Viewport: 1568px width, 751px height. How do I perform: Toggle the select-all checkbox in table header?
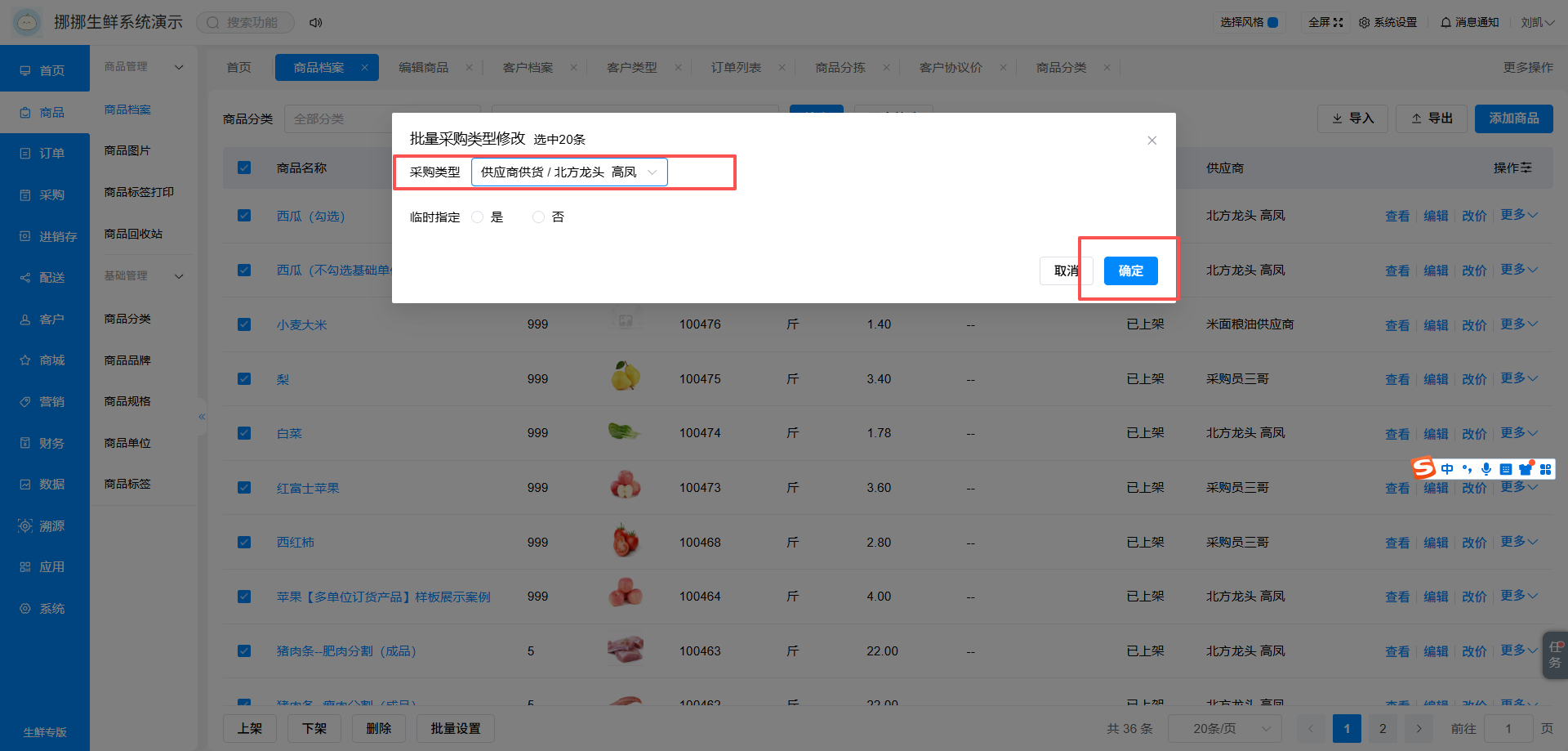[x=244, y=168]
